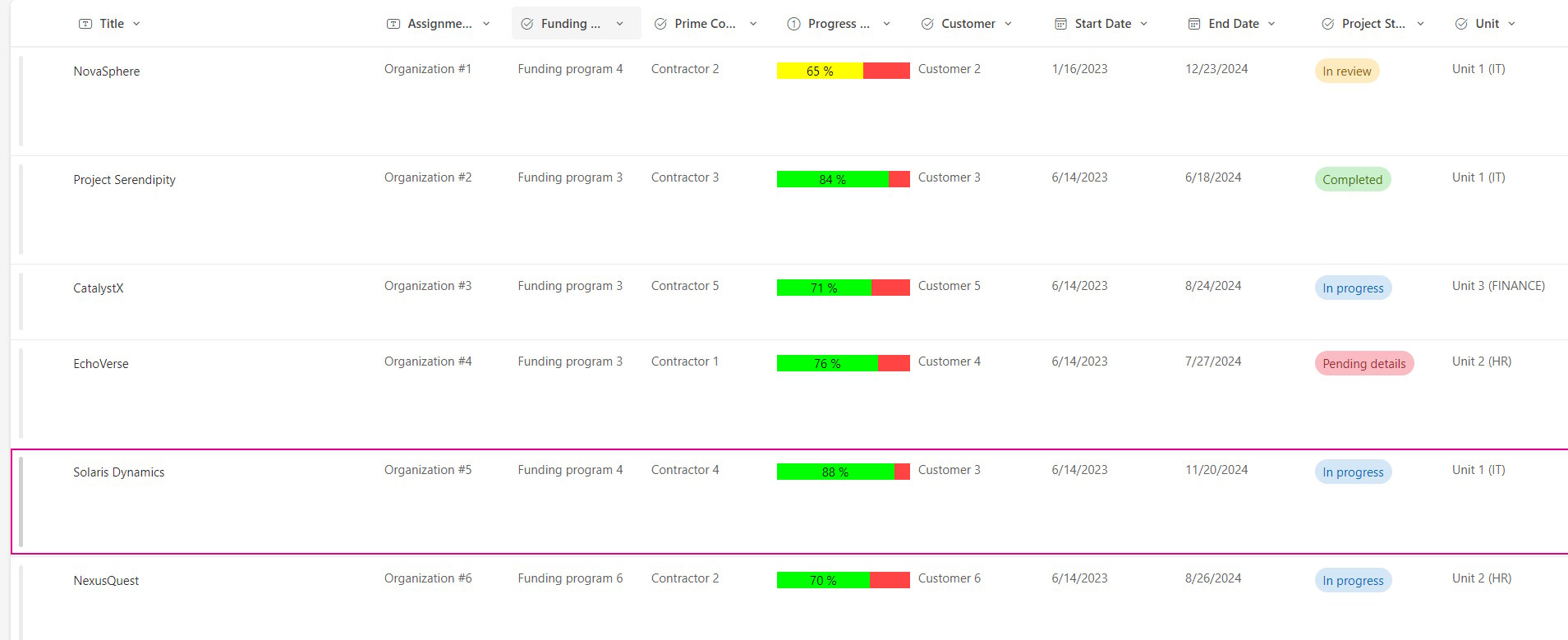Click the Start Date column header
Image resolution: width=1568 pixels, height=640 pixels.
click(x=1102, y=24)
